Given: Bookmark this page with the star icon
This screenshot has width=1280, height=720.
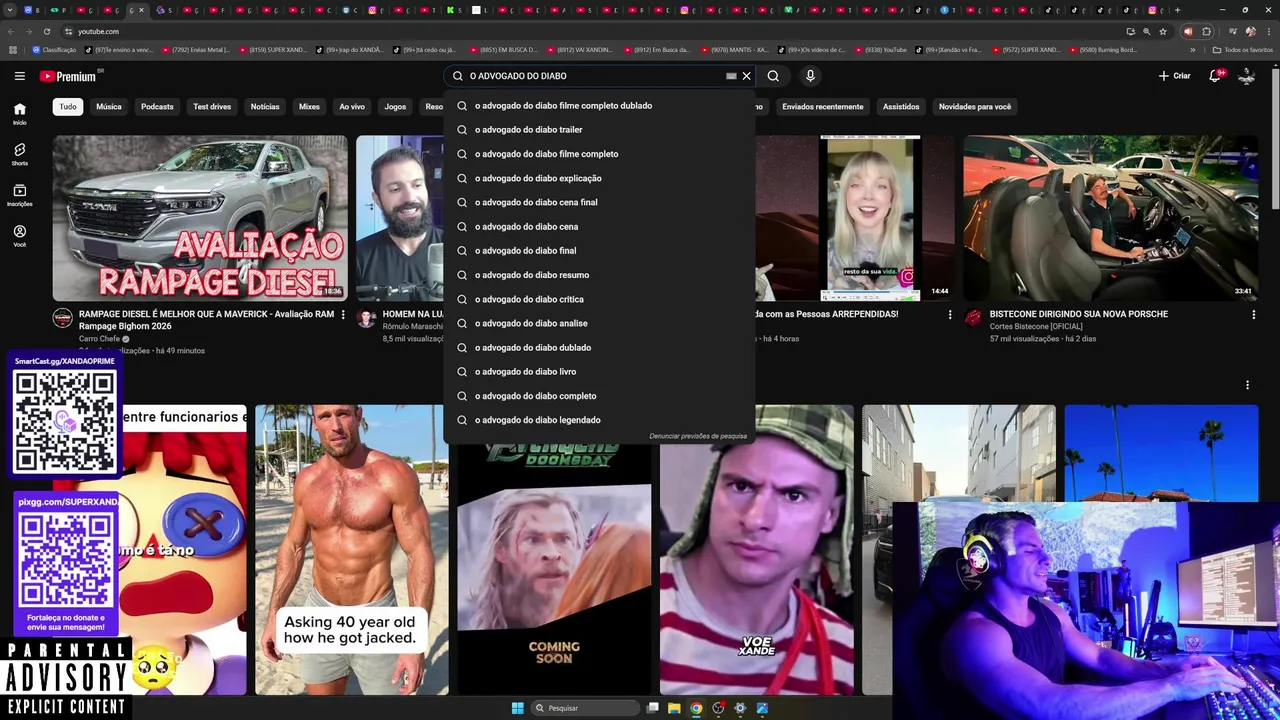Looking at the screenshot, I should (x=1162, y=31).
